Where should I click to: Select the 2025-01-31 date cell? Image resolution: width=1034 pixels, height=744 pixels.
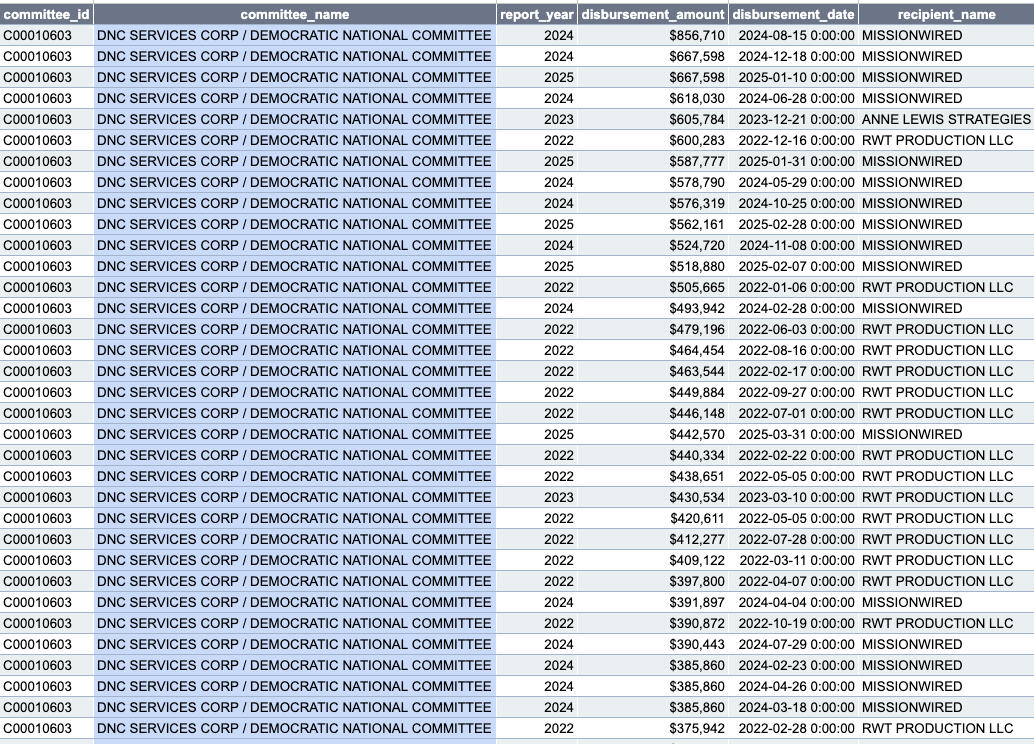[796, 161]
